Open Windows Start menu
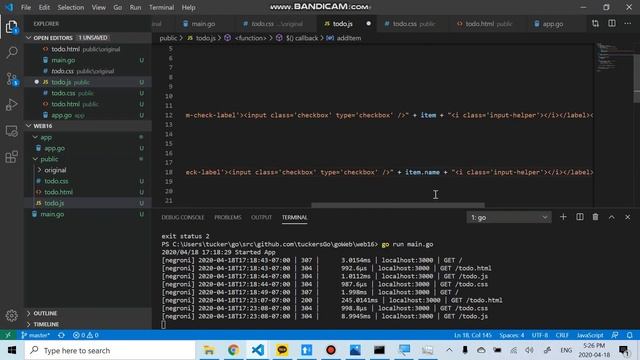640x360 pixels. [12, 350]
